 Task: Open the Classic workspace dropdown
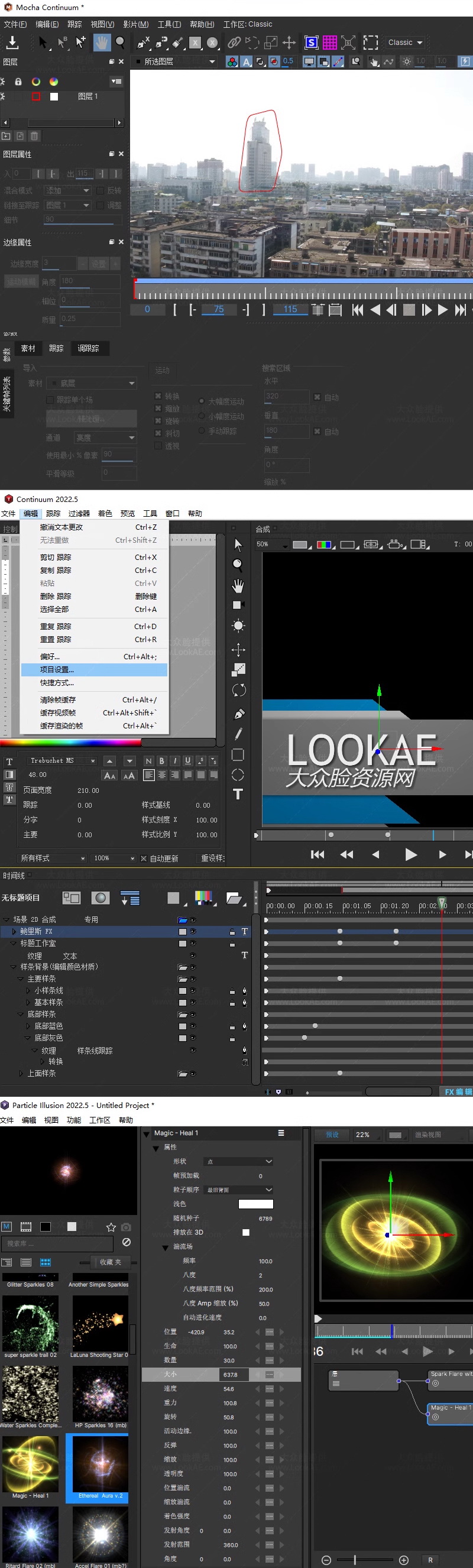405,43
